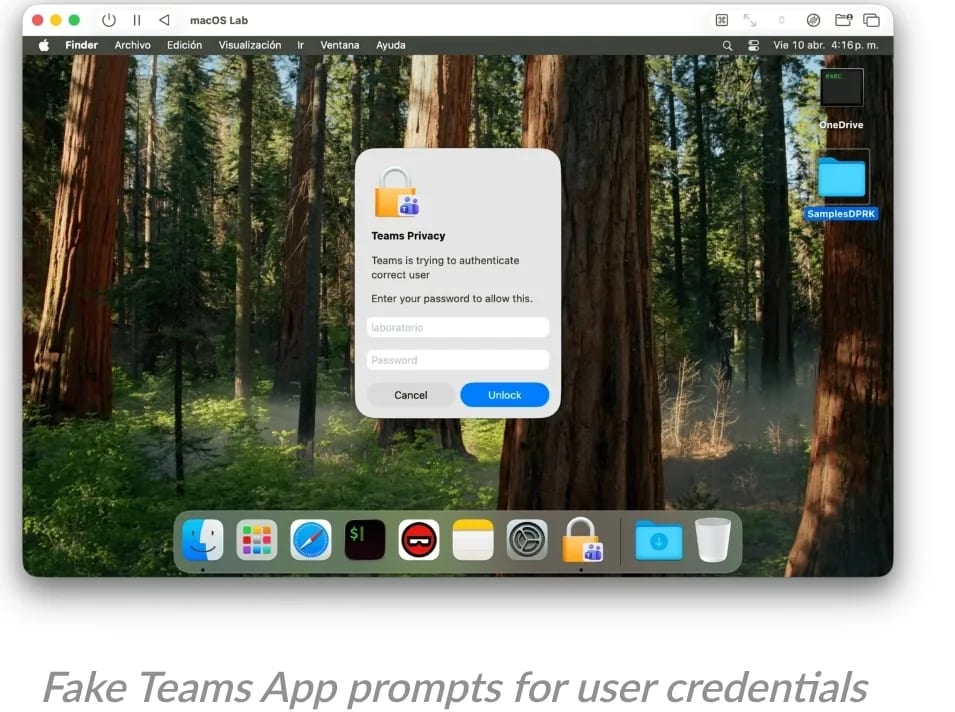Launch Safari from the Dock
Viewport: 955px width, 712px height.
click(x=311, y=540)
